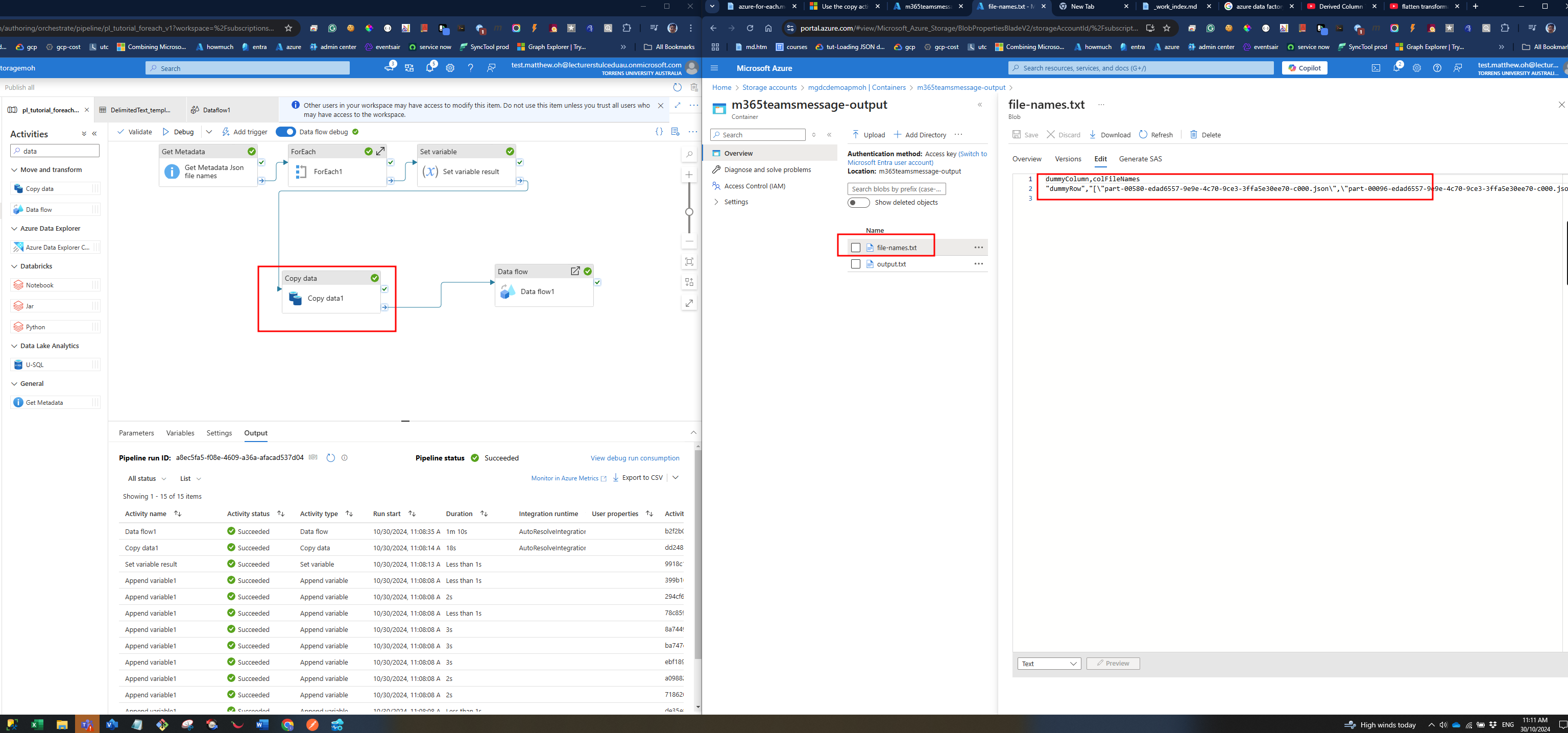
Task: Switch to the Variables tab
Action: click(x=180, y=433)
